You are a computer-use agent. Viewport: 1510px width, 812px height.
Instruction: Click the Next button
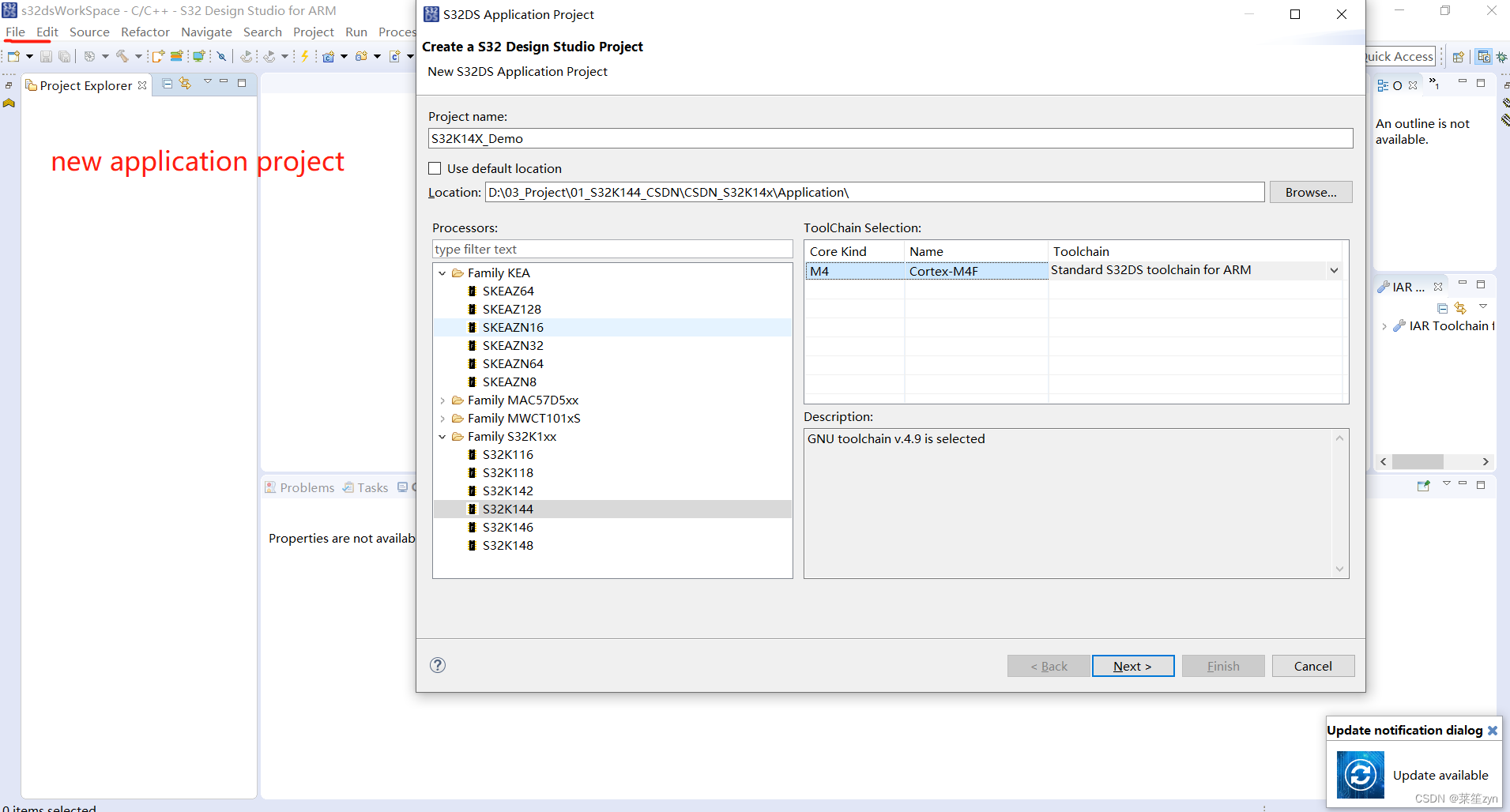coord(1132,666)
